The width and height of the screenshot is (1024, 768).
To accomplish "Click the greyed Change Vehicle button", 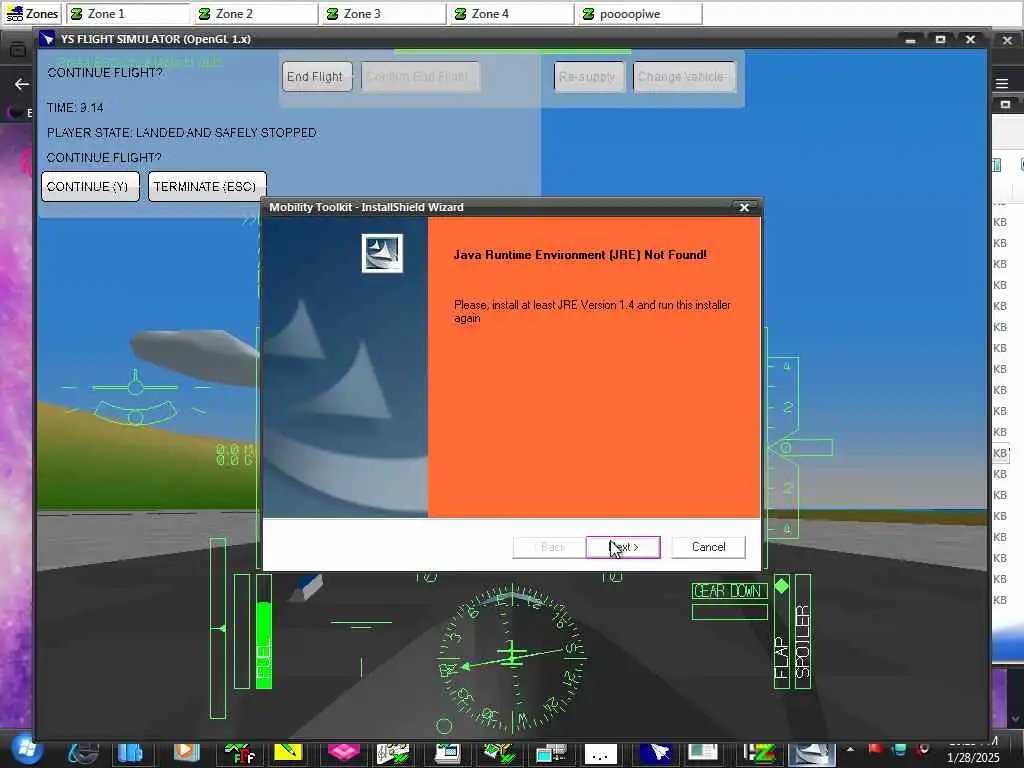I will tap(684, 76).
